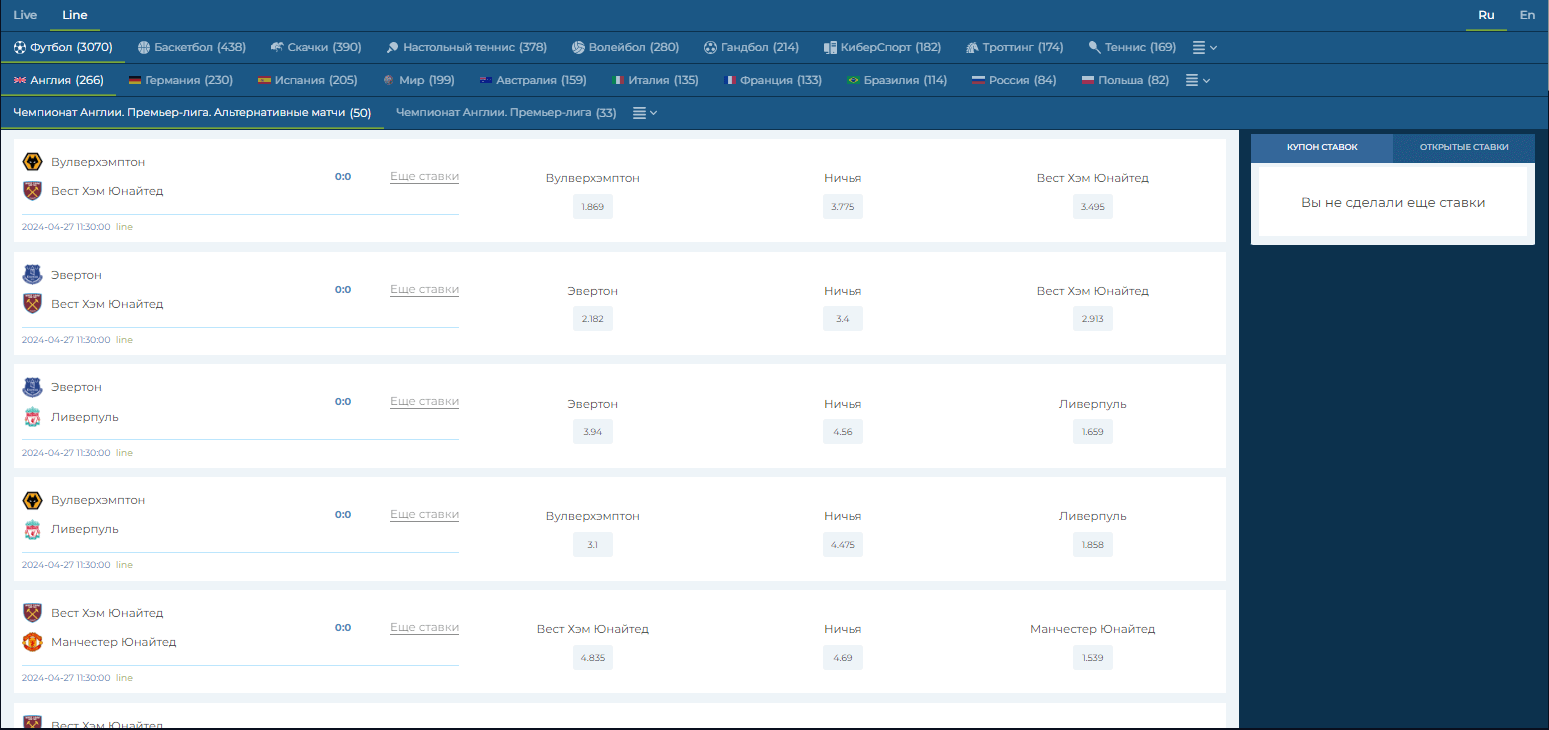Open Еще ставки for Вулверхэмптон vs Вест Хэм
Image resolution: width=1549 pixels, height=730 pixels.
pos(424,176)
